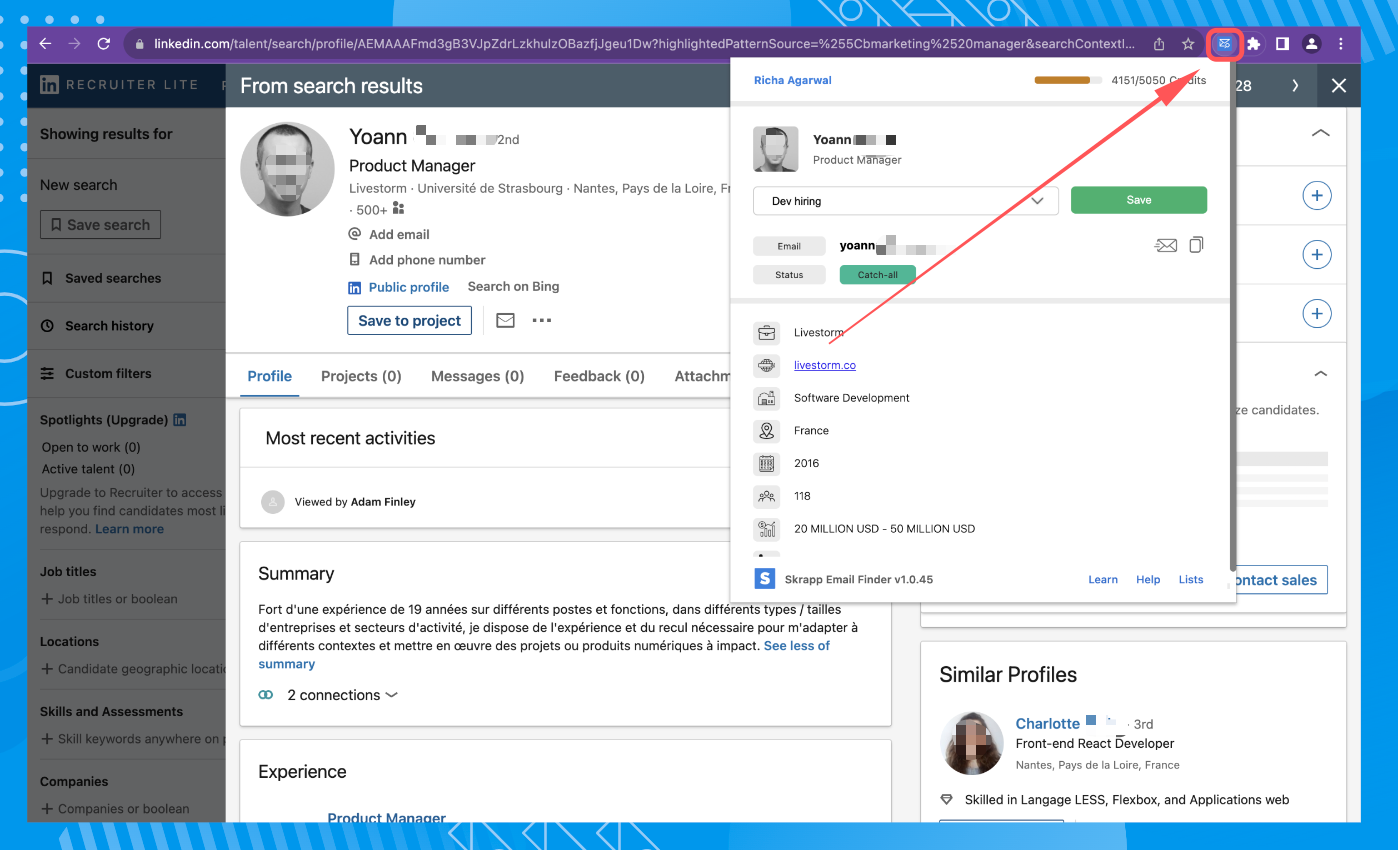Image resolution: width=1398 pixels, height=850 pixels.
Task: Open the Dev hiring list dropdown
Action: tap(905, 201)
